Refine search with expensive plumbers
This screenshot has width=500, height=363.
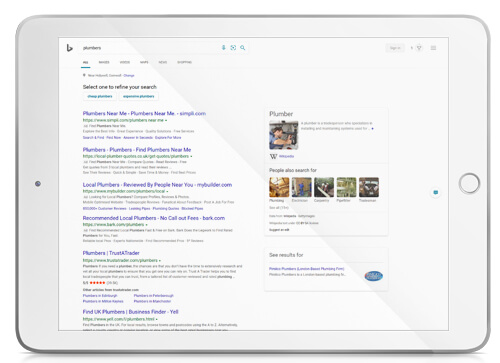coord(139,96)
